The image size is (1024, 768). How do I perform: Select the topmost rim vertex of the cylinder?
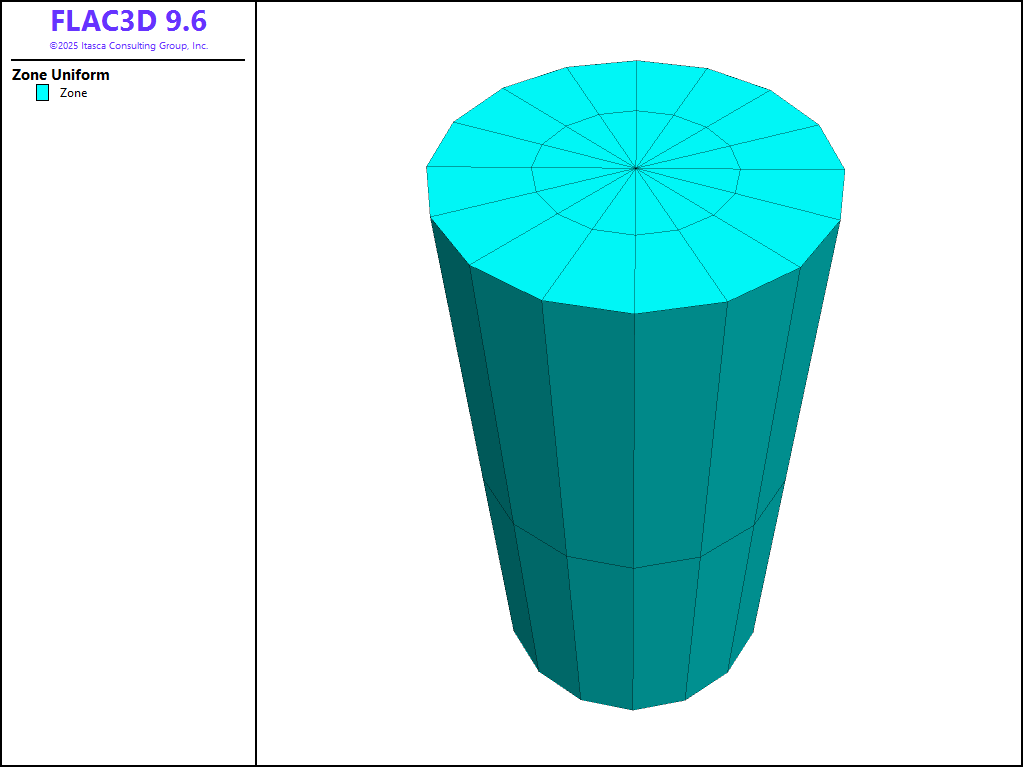637,60
